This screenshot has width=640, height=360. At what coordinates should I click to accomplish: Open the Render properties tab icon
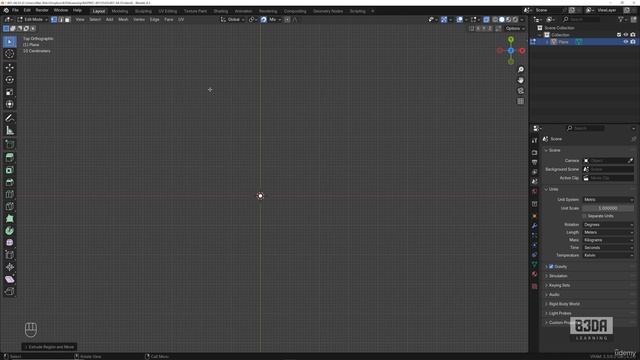[x=534, y=152]
